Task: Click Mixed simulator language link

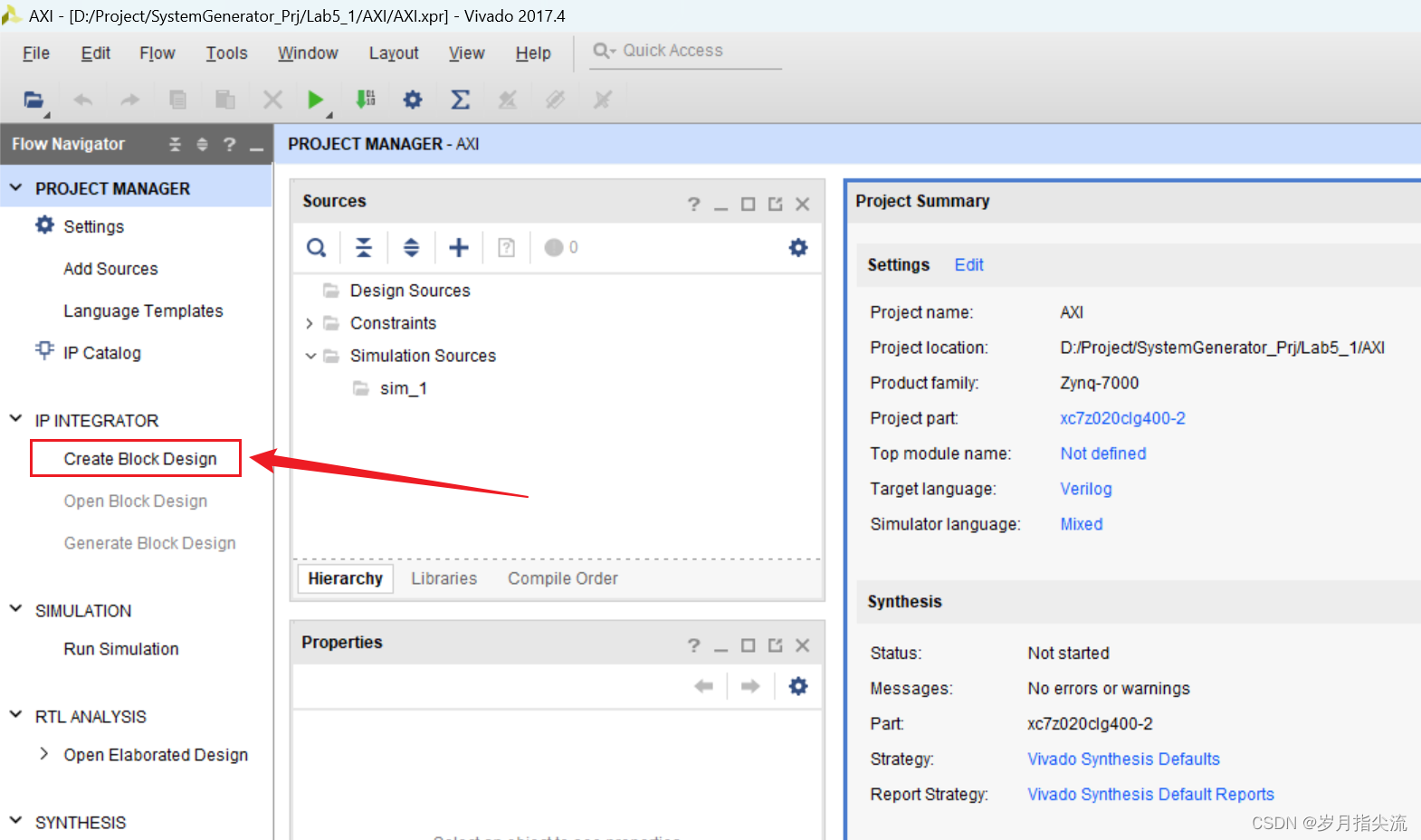Action: [x=1082, y=524]
